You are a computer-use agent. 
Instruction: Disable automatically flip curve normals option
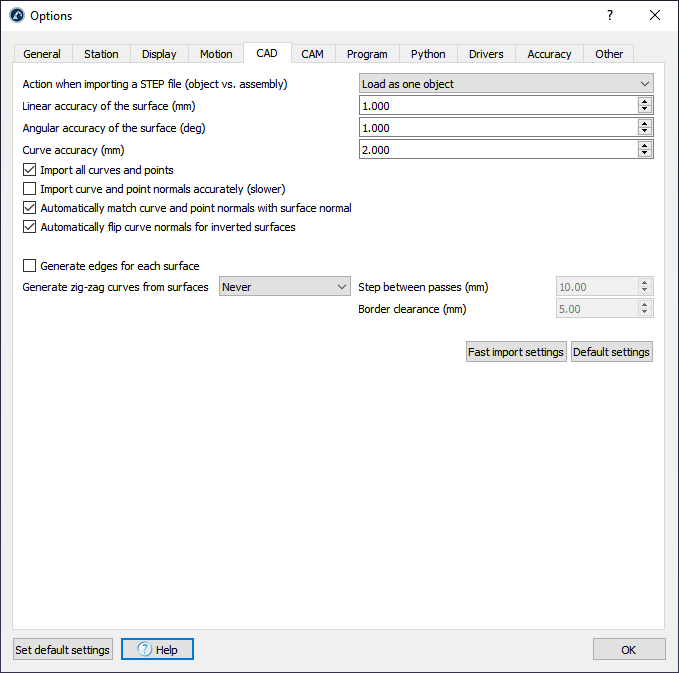click(x=29, y=227)
